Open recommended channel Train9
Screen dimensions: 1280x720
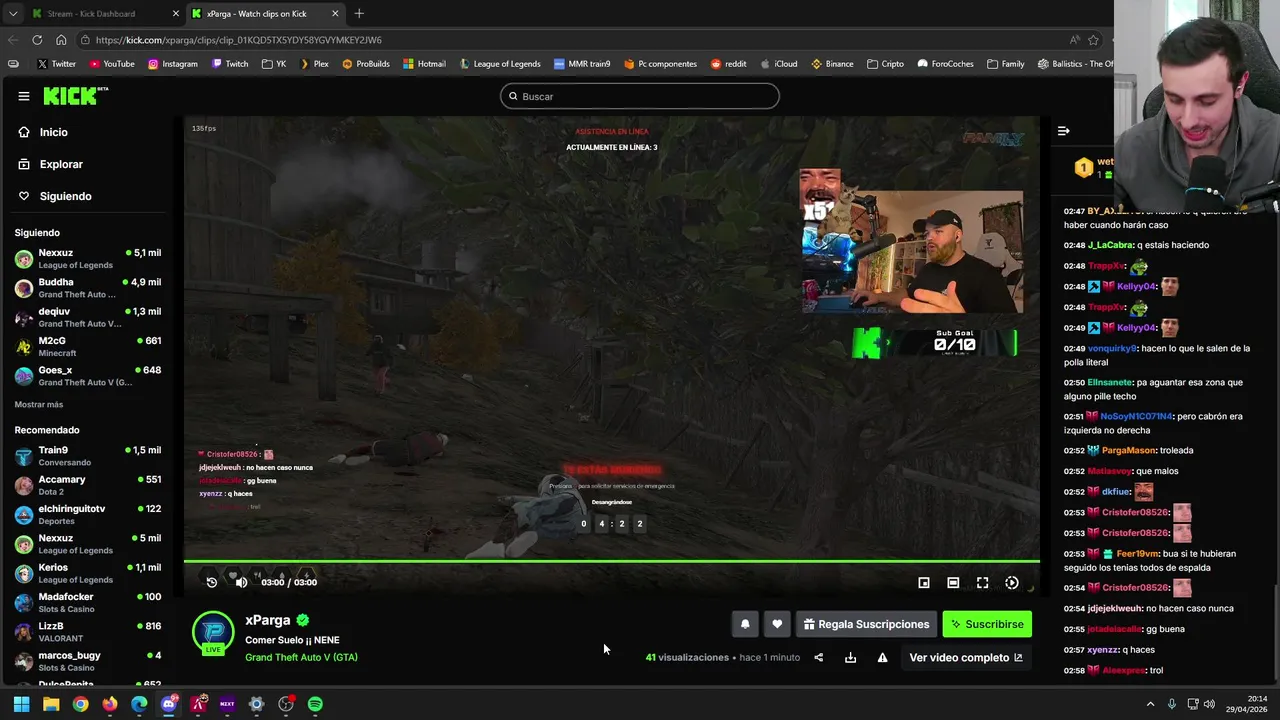[88, 456]
